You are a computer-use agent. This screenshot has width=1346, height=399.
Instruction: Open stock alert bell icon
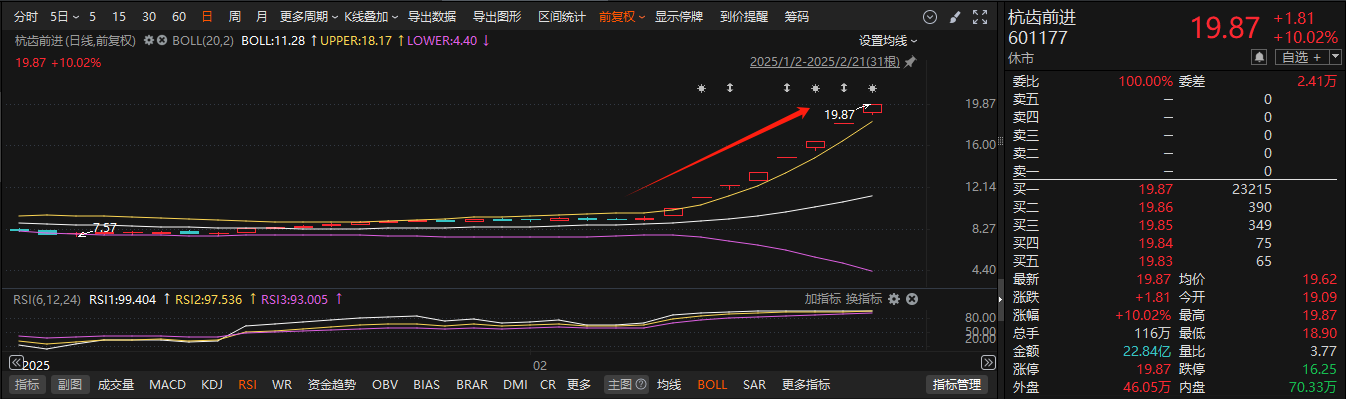coord(1258,58)
